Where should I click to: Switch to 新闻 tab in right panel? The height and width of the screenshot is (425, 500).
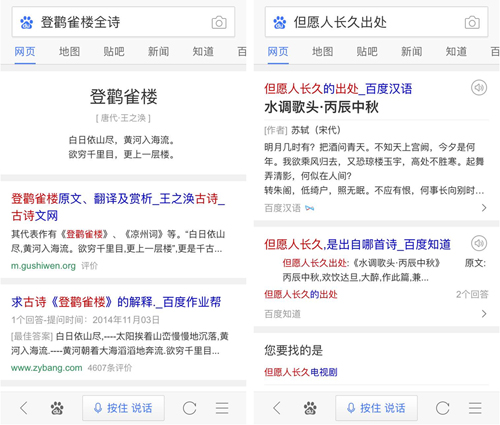pyautogui.click(x=411, y=52)
